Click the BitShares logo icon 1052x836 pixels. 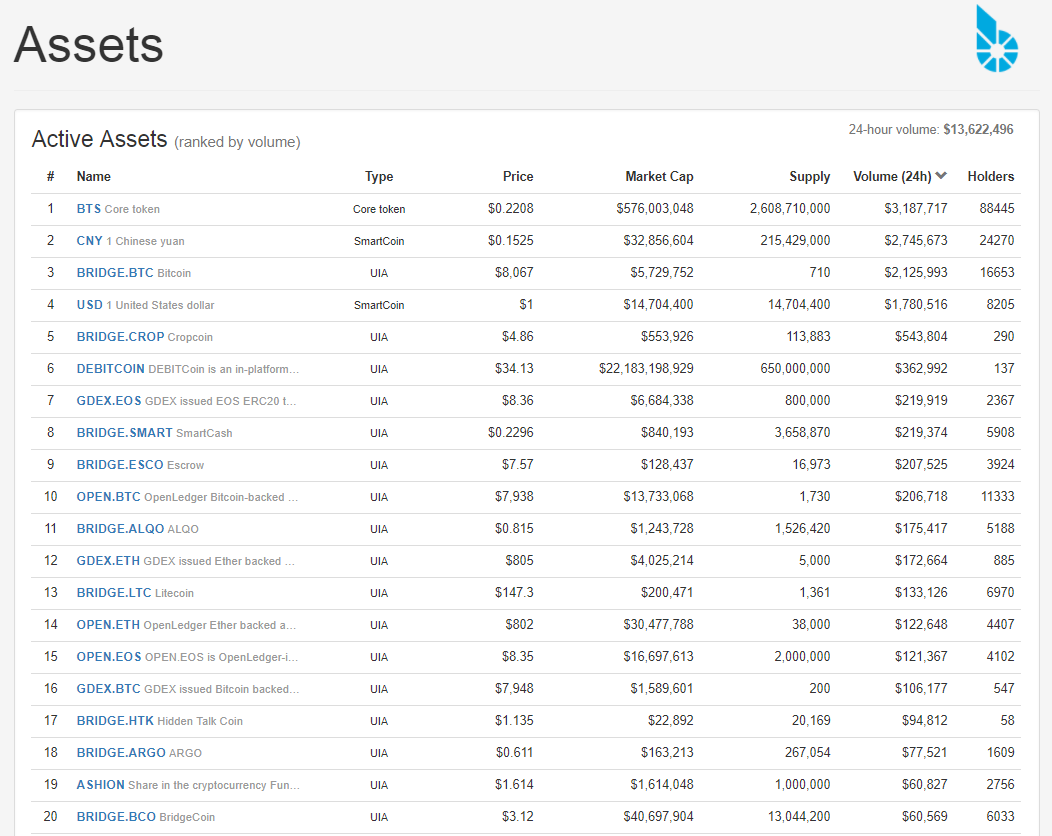pos(997,39)
